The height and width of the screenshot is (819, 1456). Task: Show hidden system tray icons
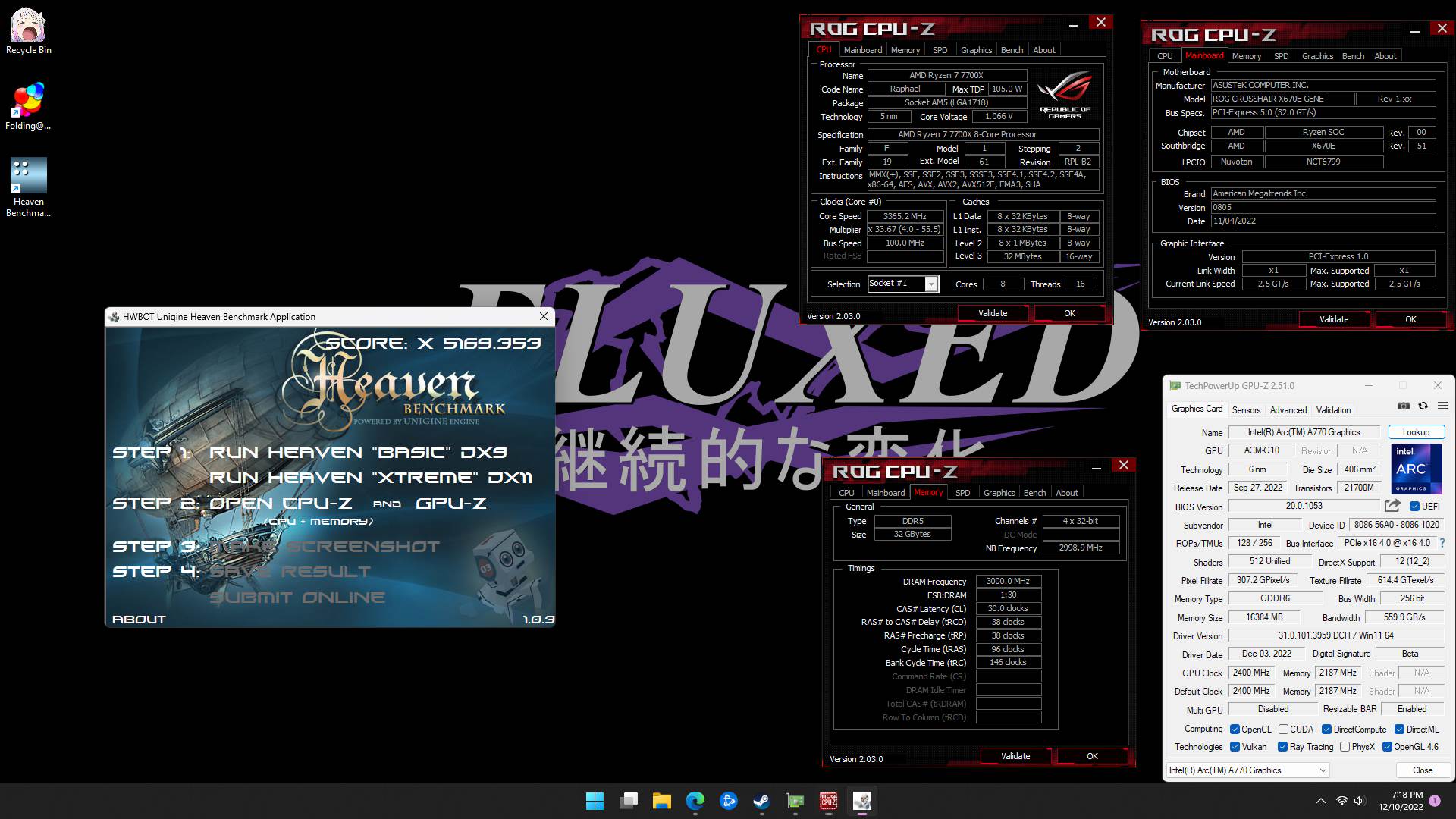coord(1320,801)
